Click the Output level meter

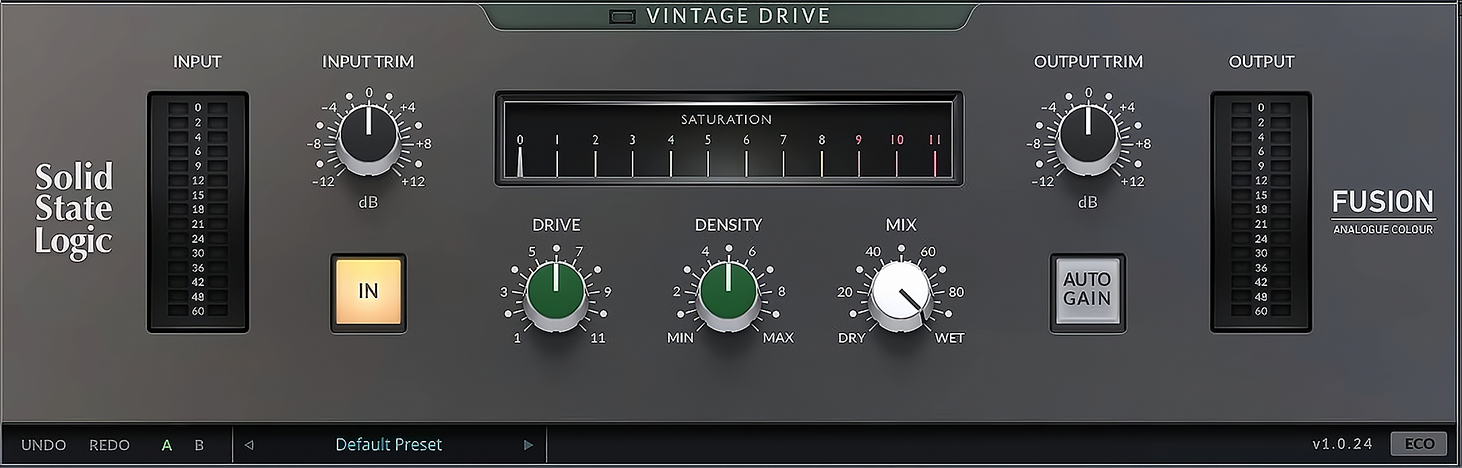[1260, 211]
